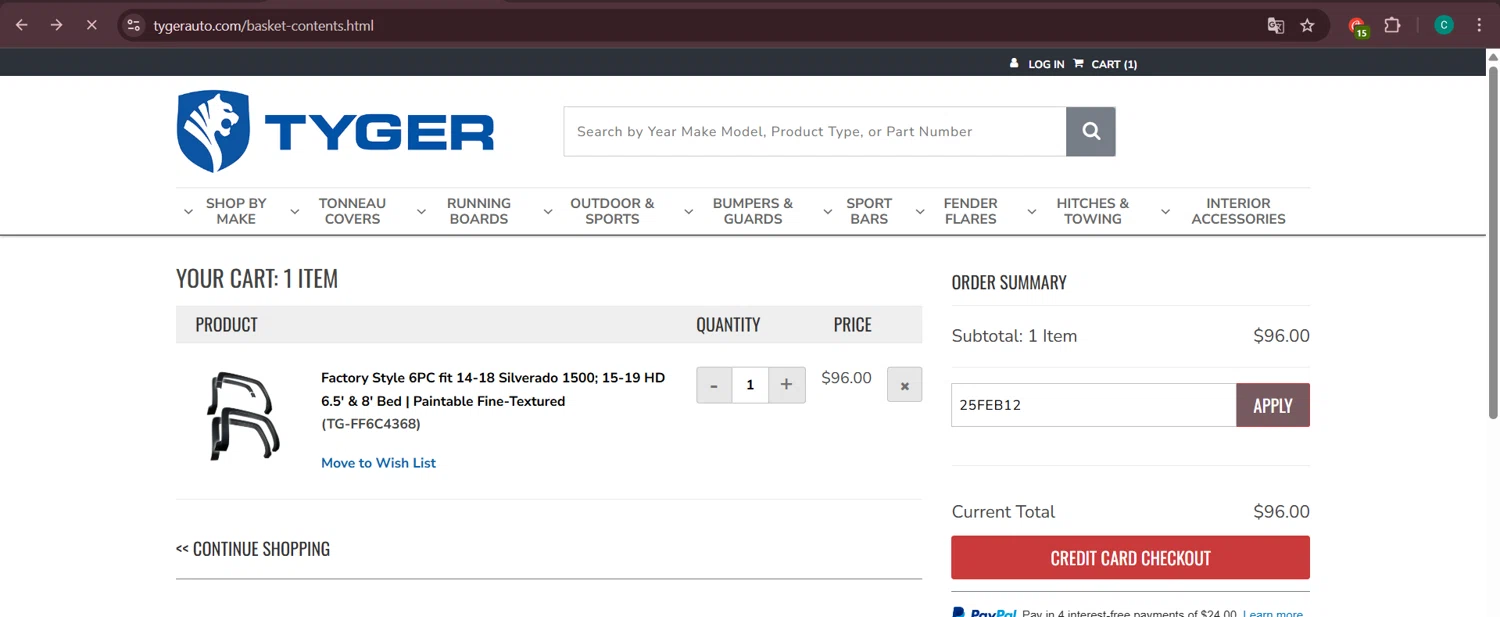Open the INTERIOR ACCESSORIES menu
The height and width of the screenshot is (617, 1500).
1238,211
